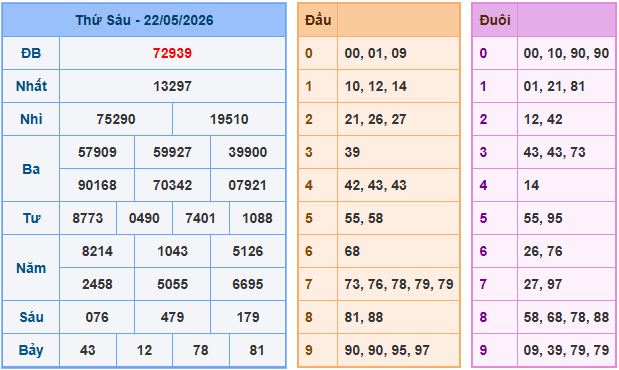This screenshot has width=619, height=370.
Task: Select the ĐB prize label
Action: [31, 53]
